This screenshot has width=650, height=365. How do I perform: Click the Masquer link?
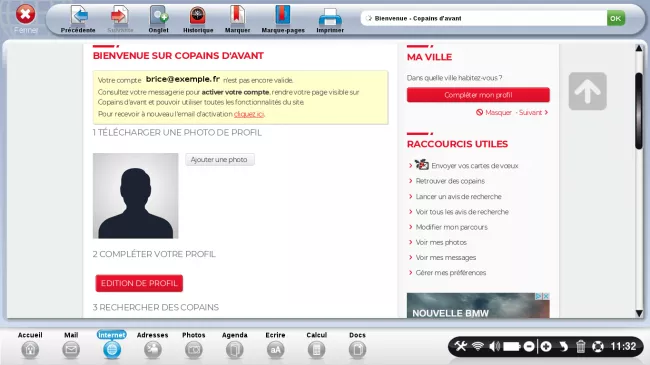(494, 112)
